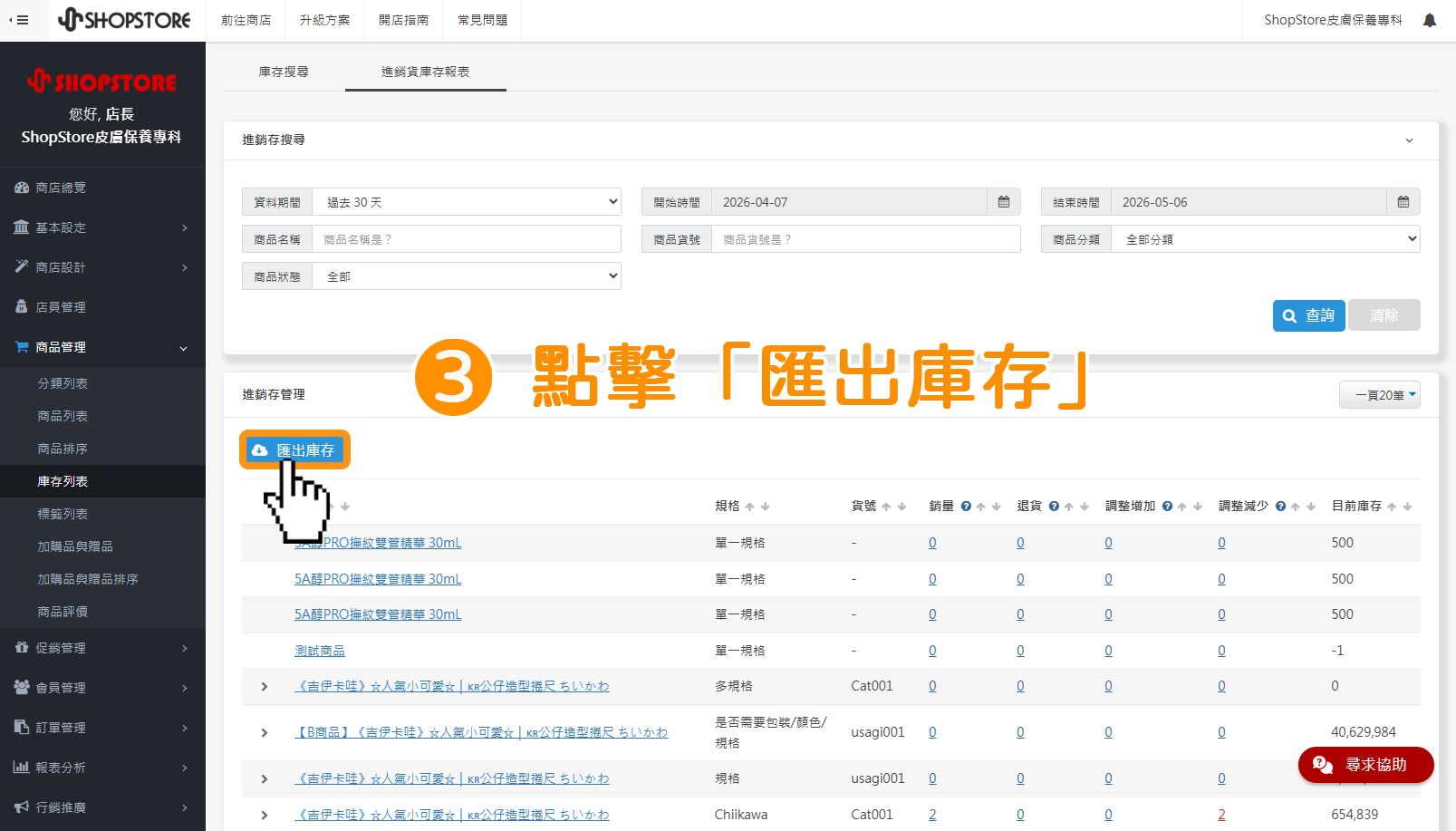Go to 標籤列表 in sidebar
1456x831 pixels.
coord(102,514)
